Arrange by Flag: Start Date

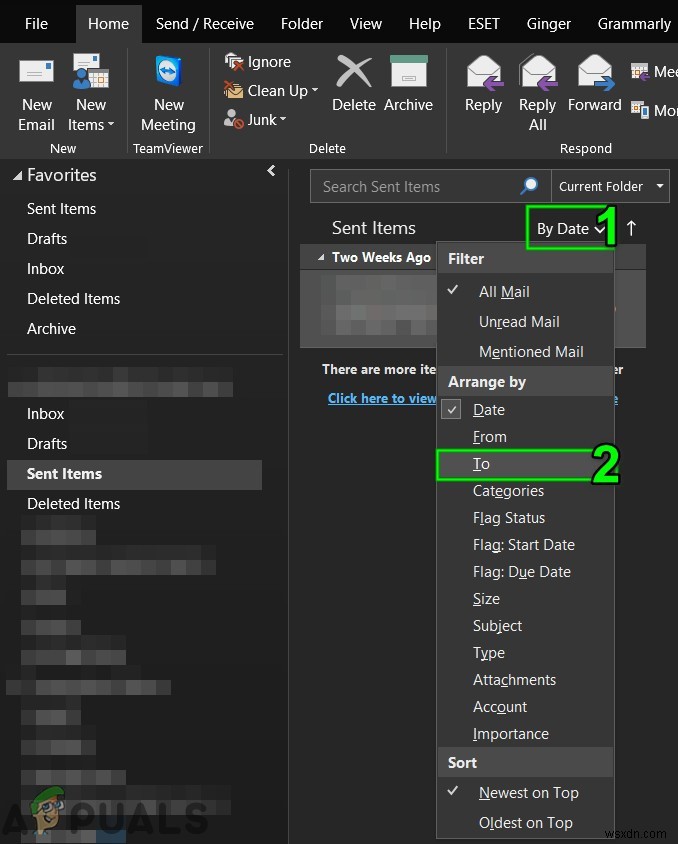click(x=525, y=545)
